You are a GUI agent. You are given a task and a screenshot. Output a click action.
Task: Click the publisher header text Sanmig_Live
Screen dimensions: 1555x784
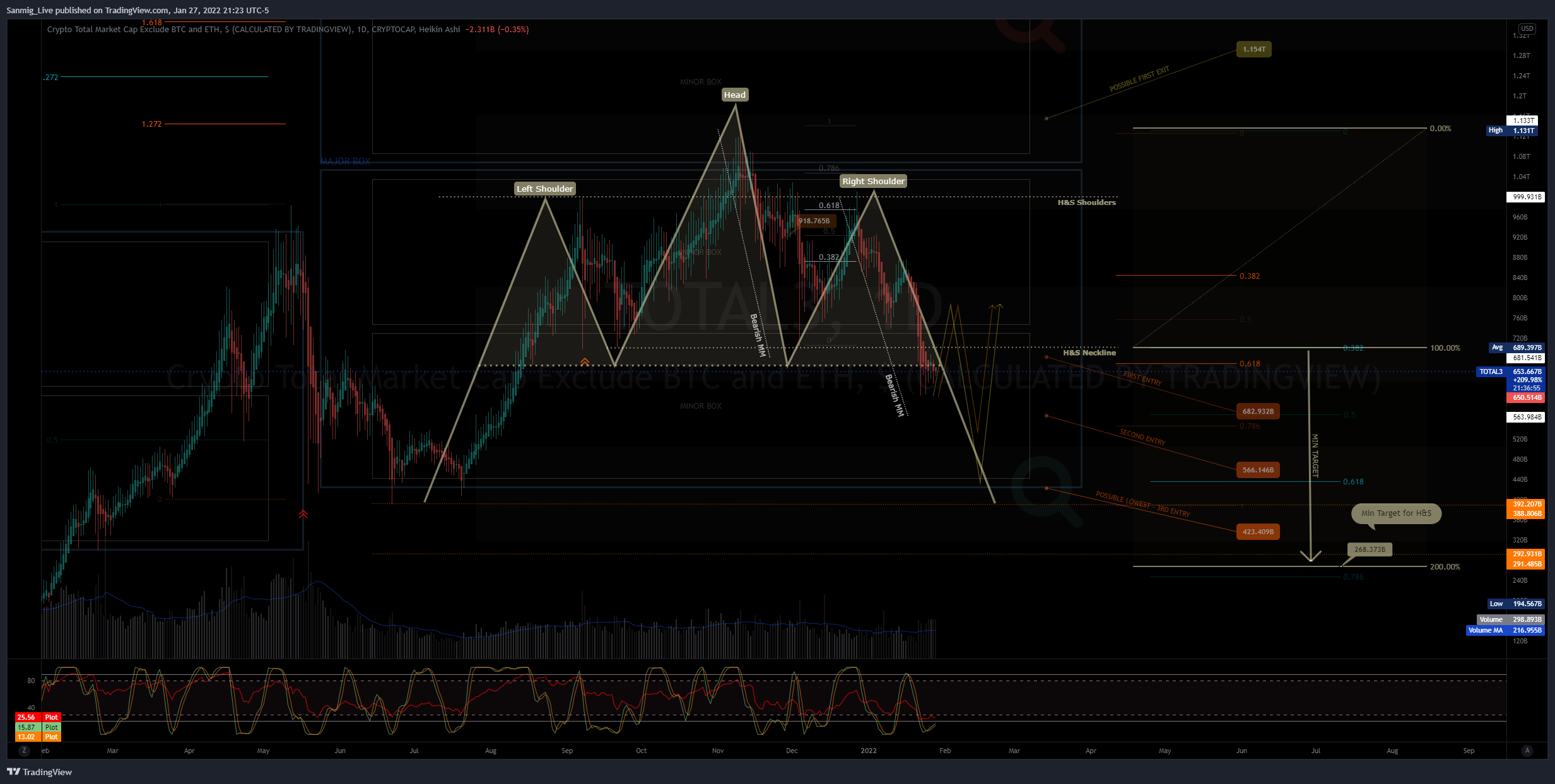pyautogui.click(x=30, y=10)
